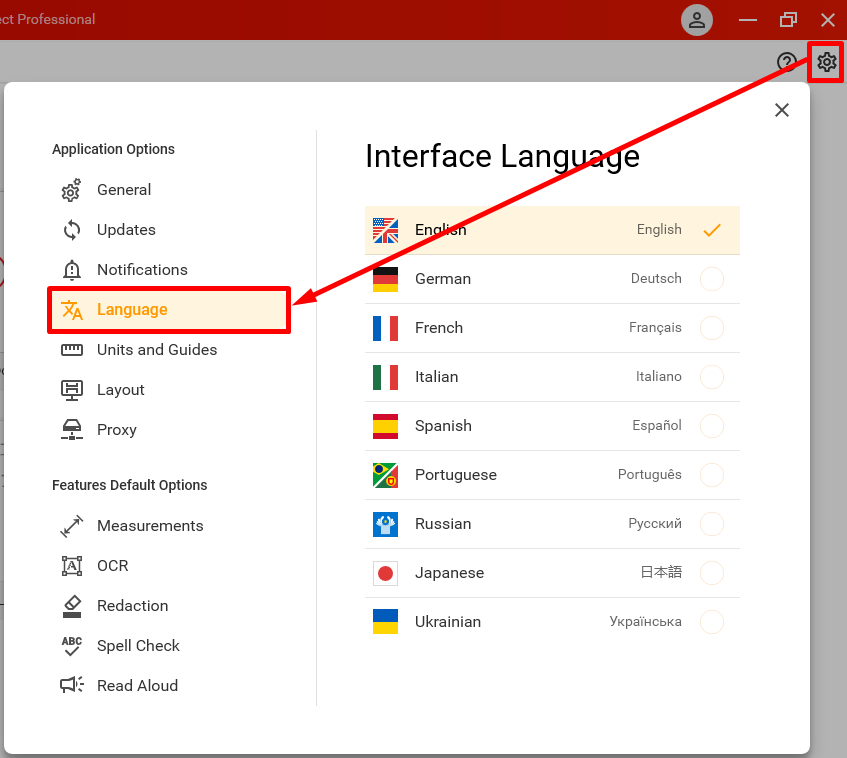847x758 pixels.
Task: Open the General settings gear icon
Action: click(x=70, y=190)
